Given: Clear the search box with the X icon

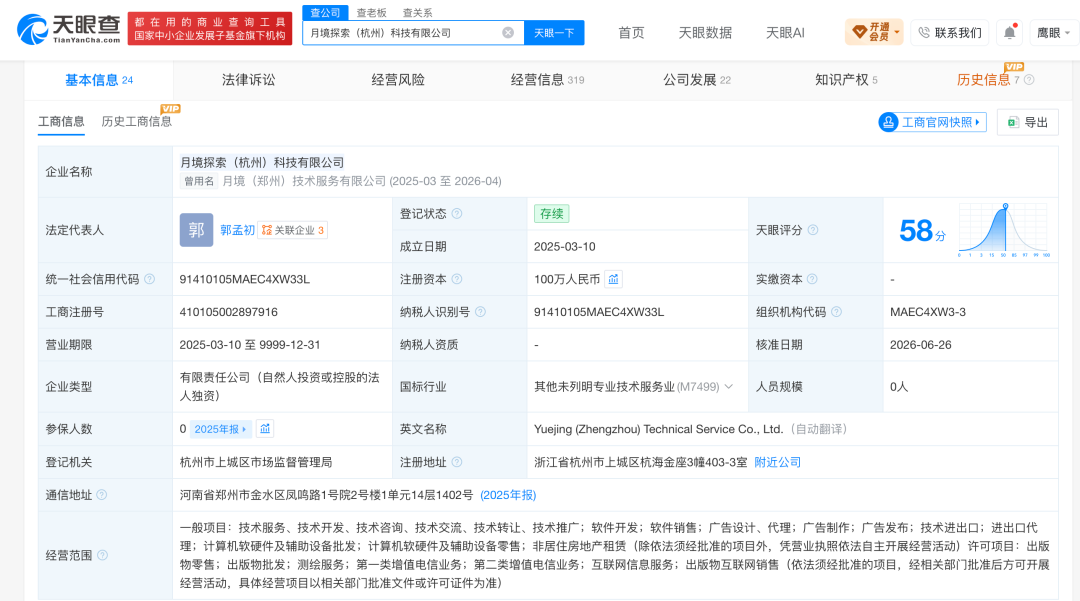Looking at the screenshot, I should click(x=508, y=32).
